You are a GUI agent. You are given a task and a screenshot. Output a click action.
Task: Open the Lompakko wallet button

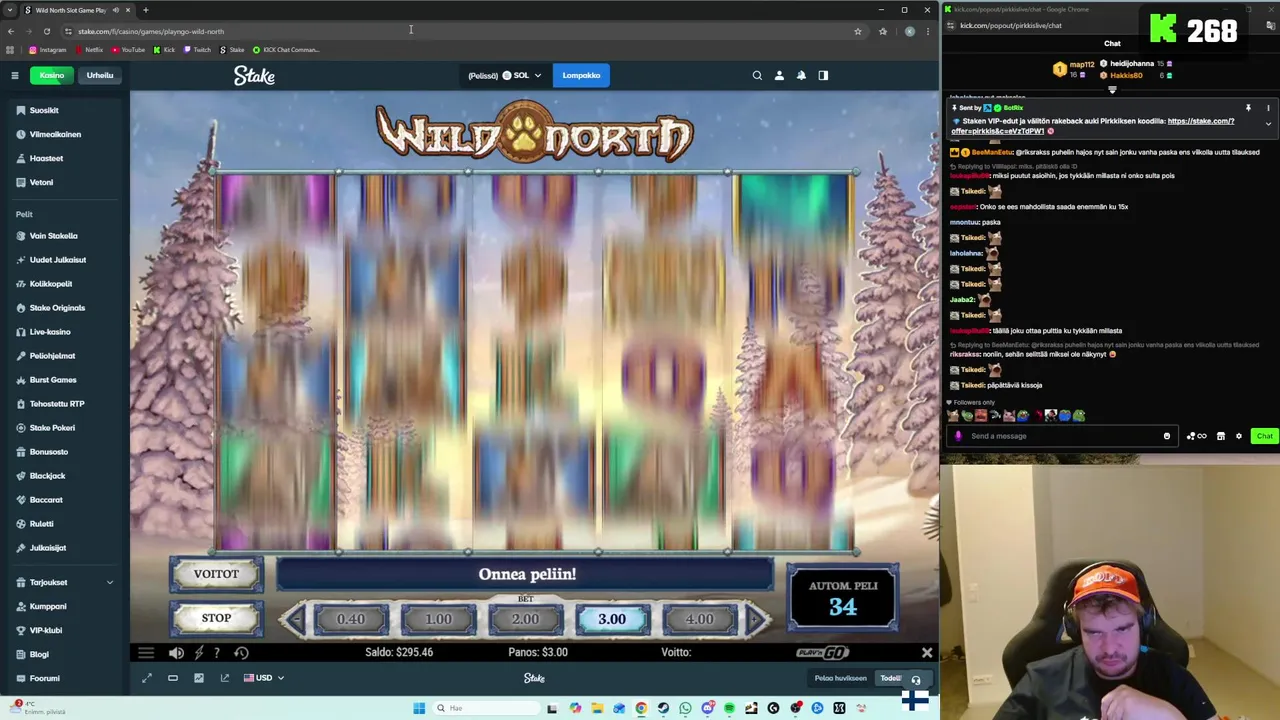[x=581, y=75]
